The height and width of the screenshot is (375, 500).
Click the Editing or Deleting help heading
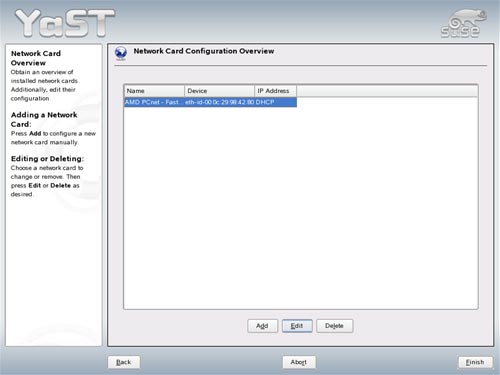47,159
